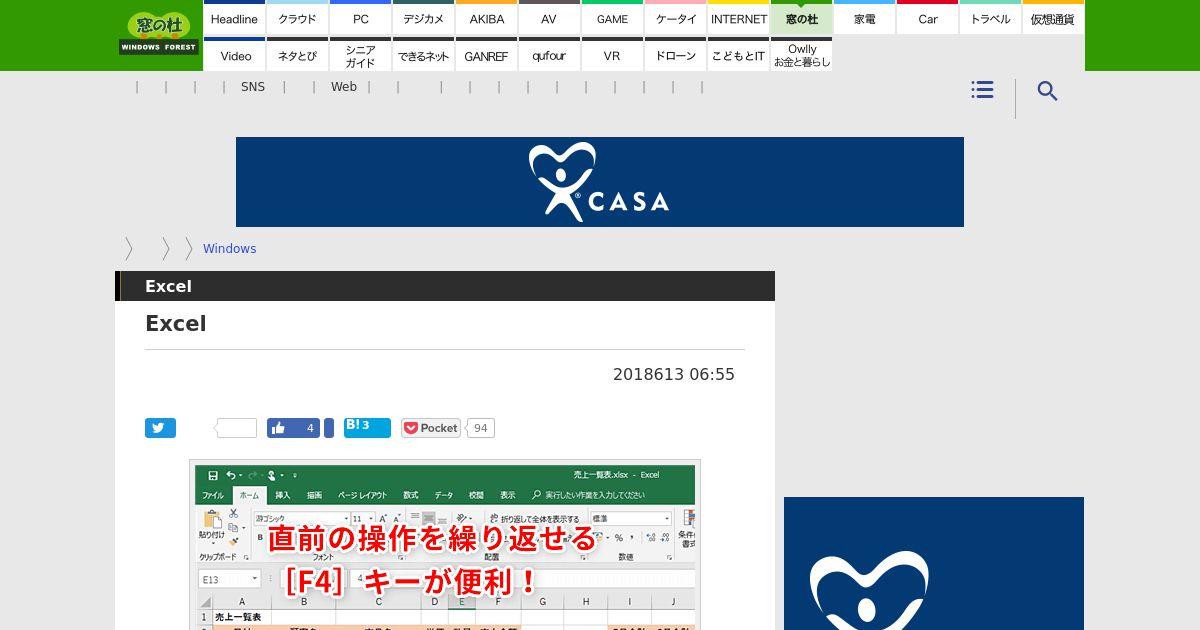The width and height of the screenshot is (1200, 630).
Task: Share article via Twitter bird button
Action: tap(160, 428)
